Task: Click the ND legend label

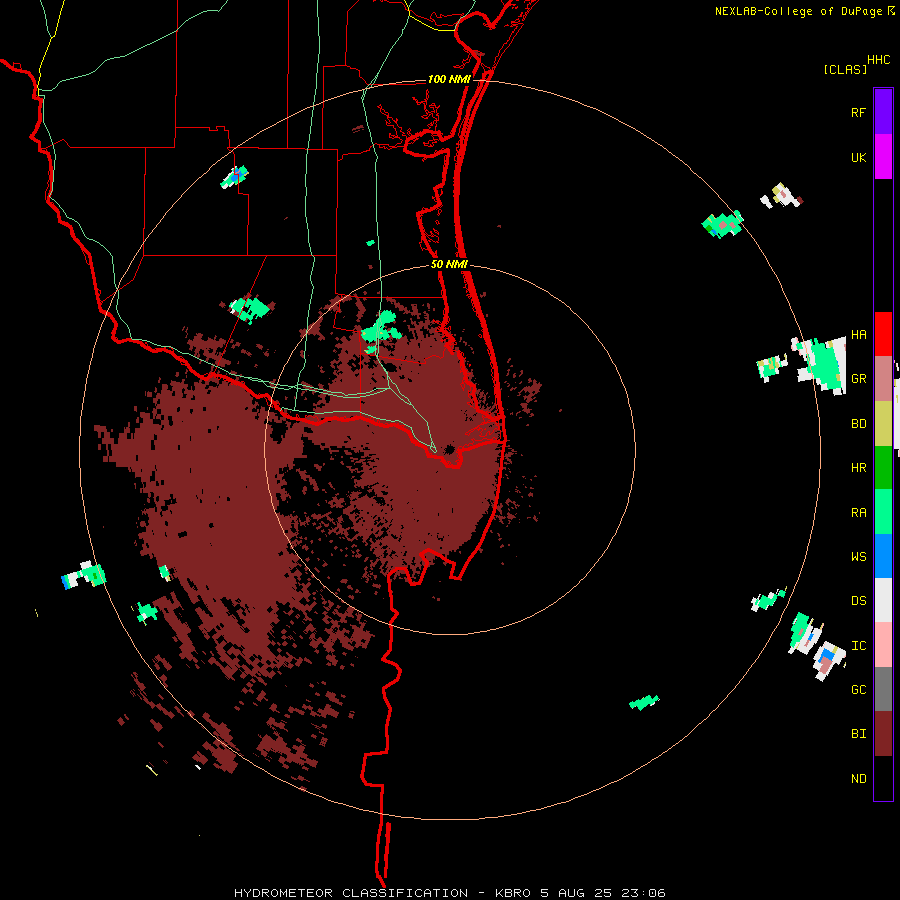Action: (x=858, y=778)
